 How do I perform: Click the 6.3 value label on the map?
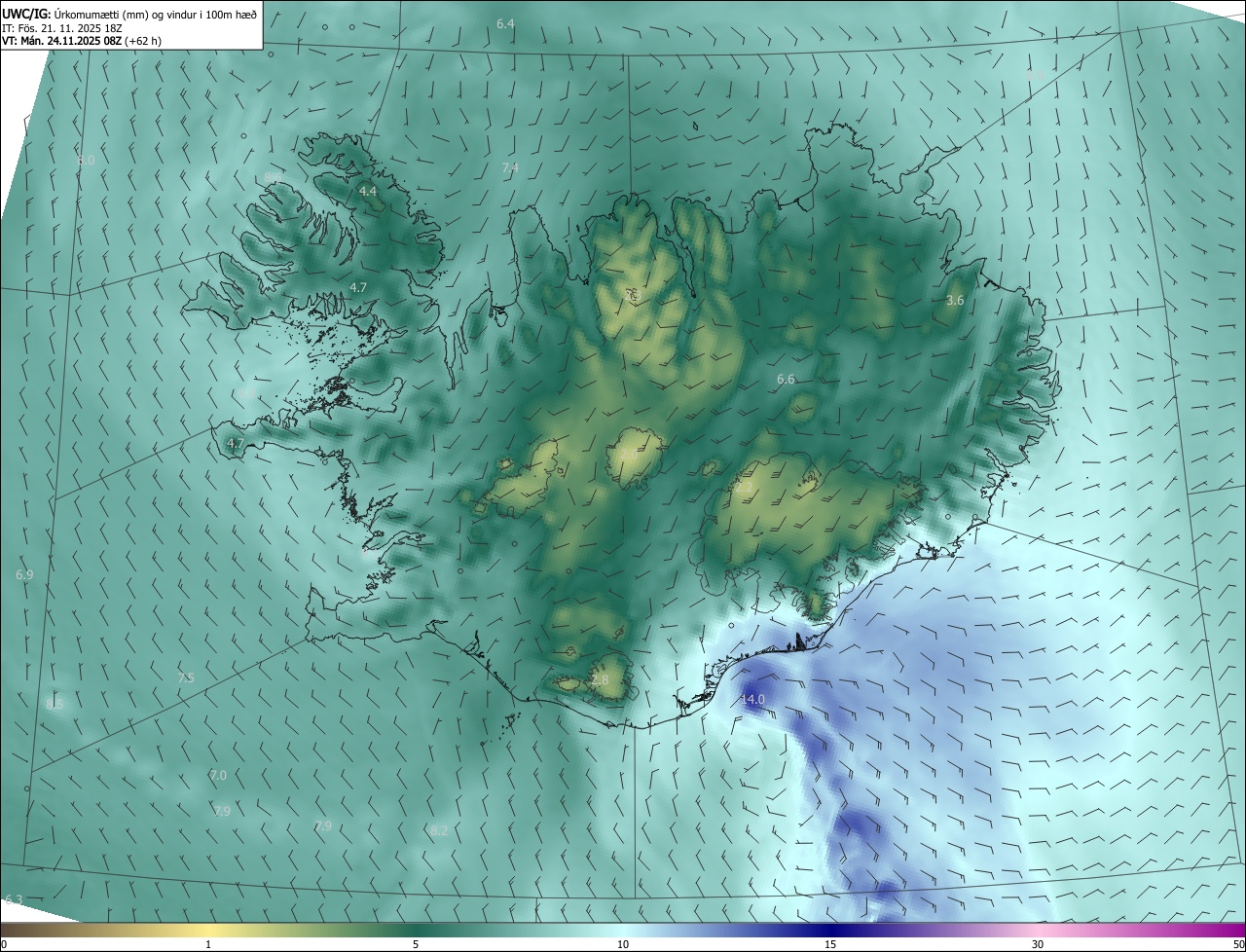pos(14,899)
